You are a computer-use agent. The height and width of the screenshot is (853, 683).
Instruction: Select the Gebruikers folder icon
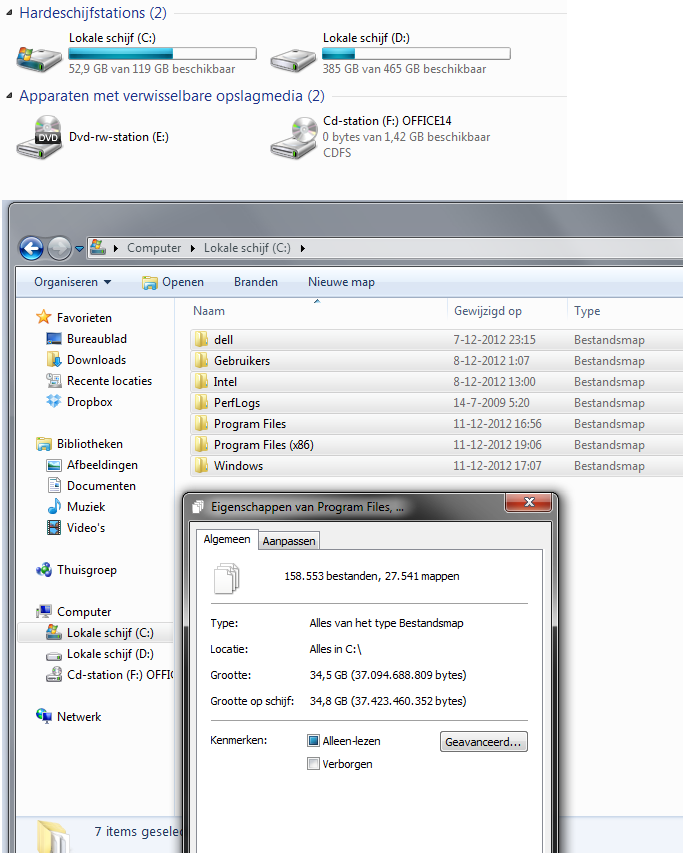201,360
